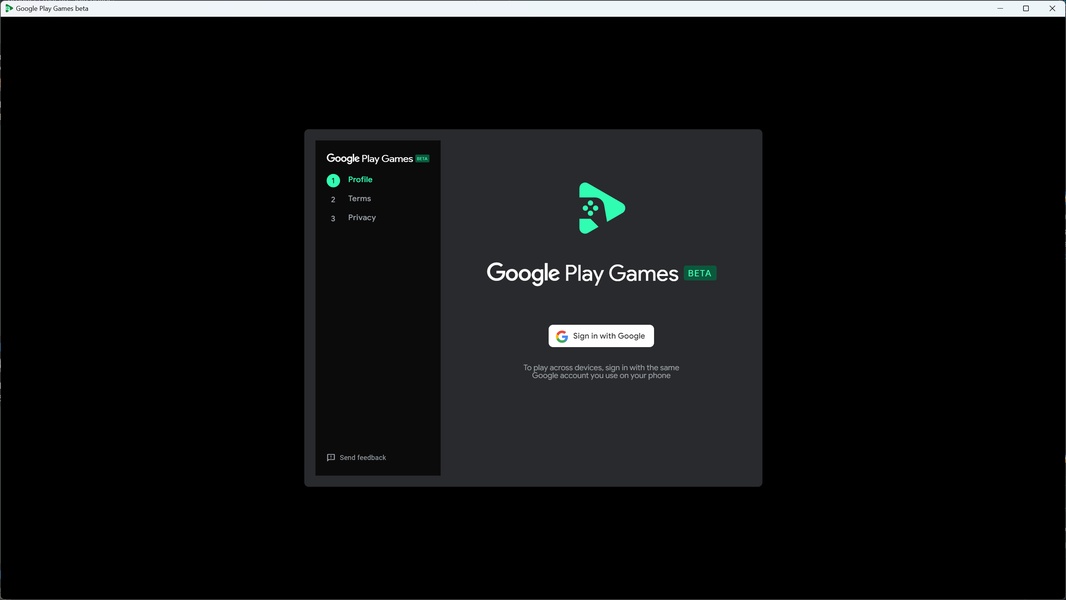Click the large Play Games controller logo
1066x600 pixels.
coord(602,208)
